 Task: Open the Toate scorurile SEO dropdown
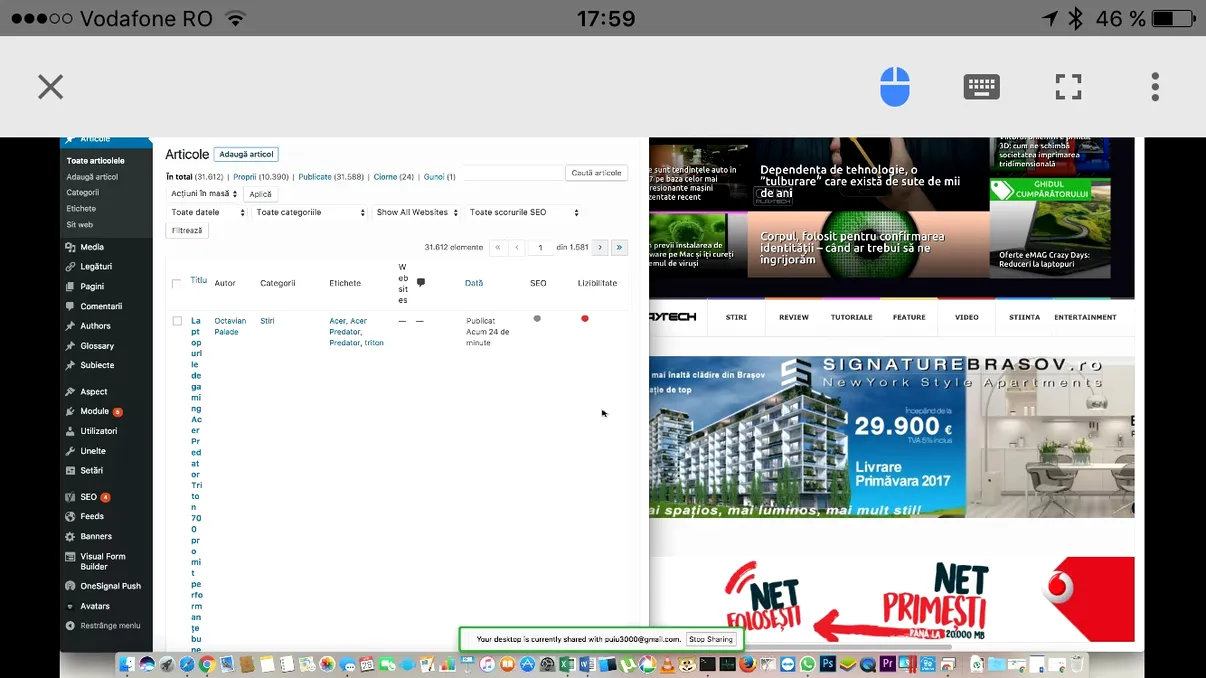click(523, 212)
